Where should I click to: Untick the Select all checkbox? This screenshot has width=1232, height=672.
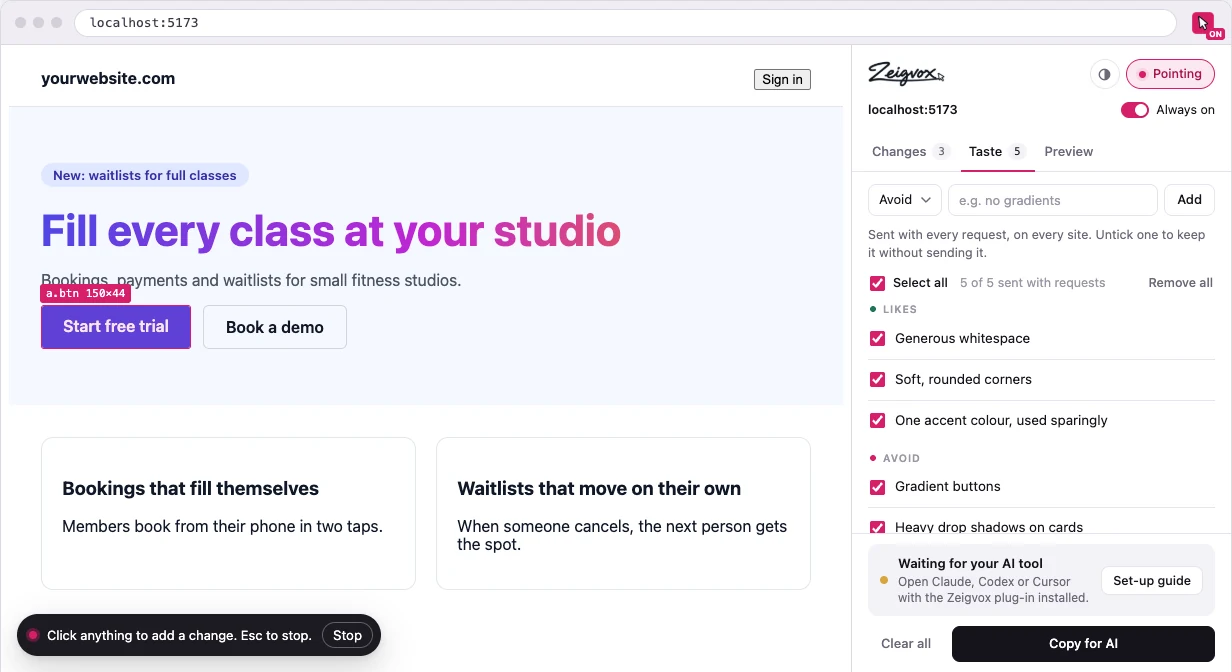[878, 283]
